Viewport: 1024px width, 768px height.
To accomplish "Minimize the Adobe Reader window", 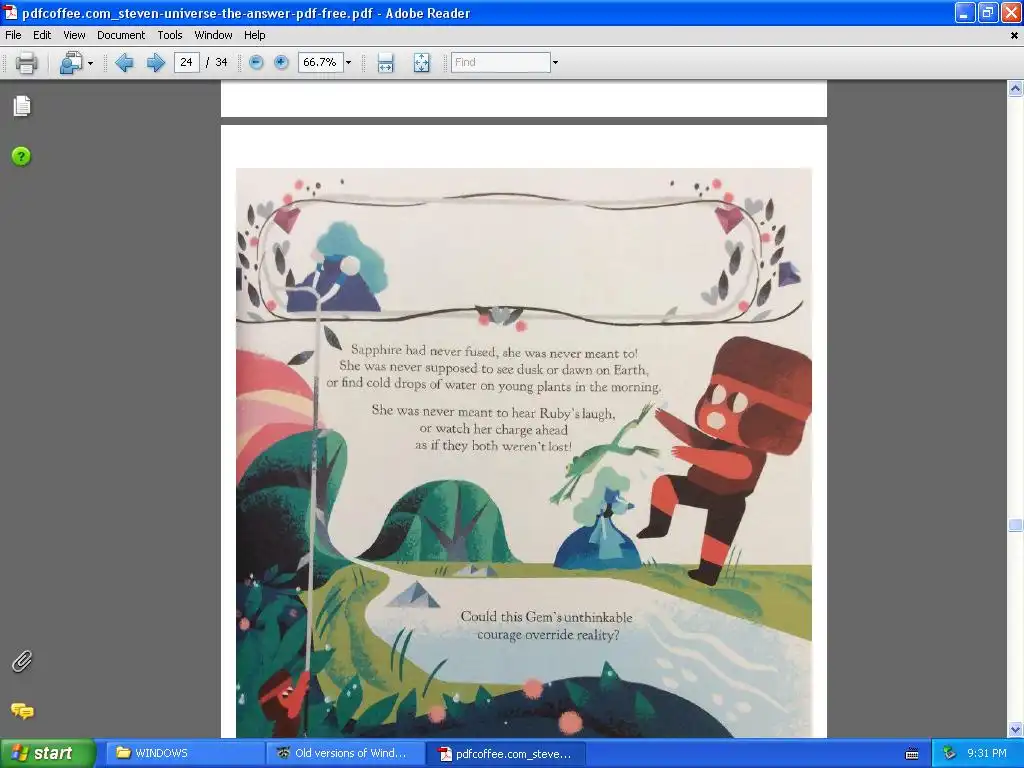I will pos(965,12).
